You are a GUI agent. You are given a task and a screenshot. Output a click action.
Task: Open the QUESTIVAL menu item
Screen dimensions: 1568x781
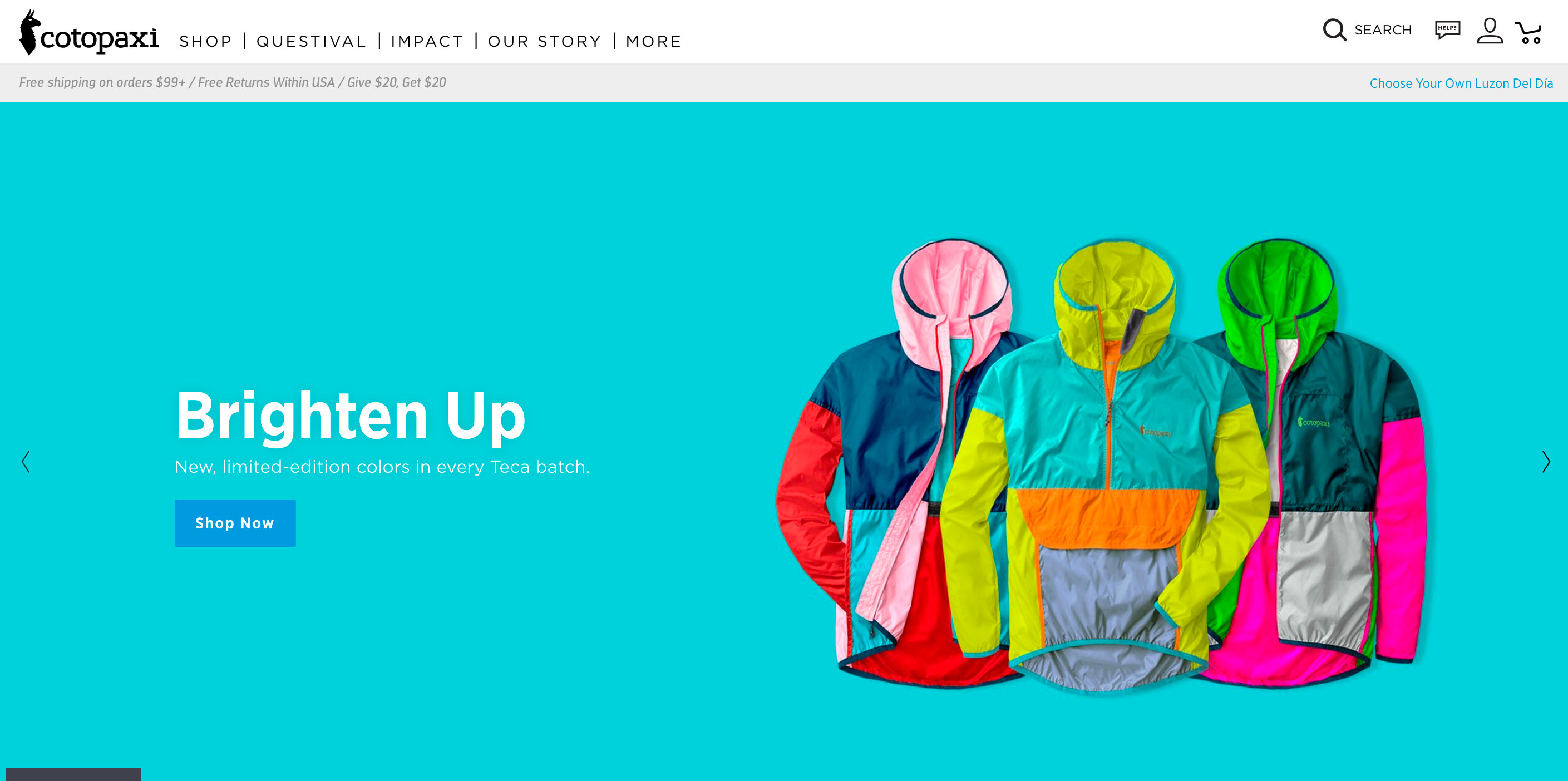pos(311,41)
